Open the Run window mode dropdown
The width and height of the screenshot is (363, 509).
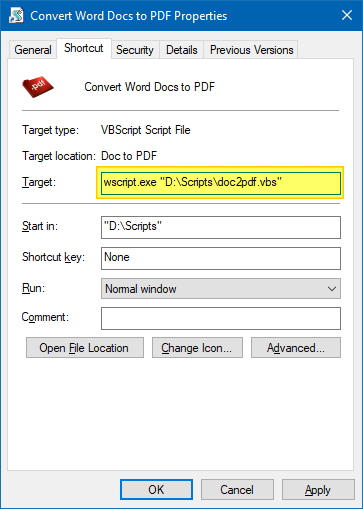point(221,289)
